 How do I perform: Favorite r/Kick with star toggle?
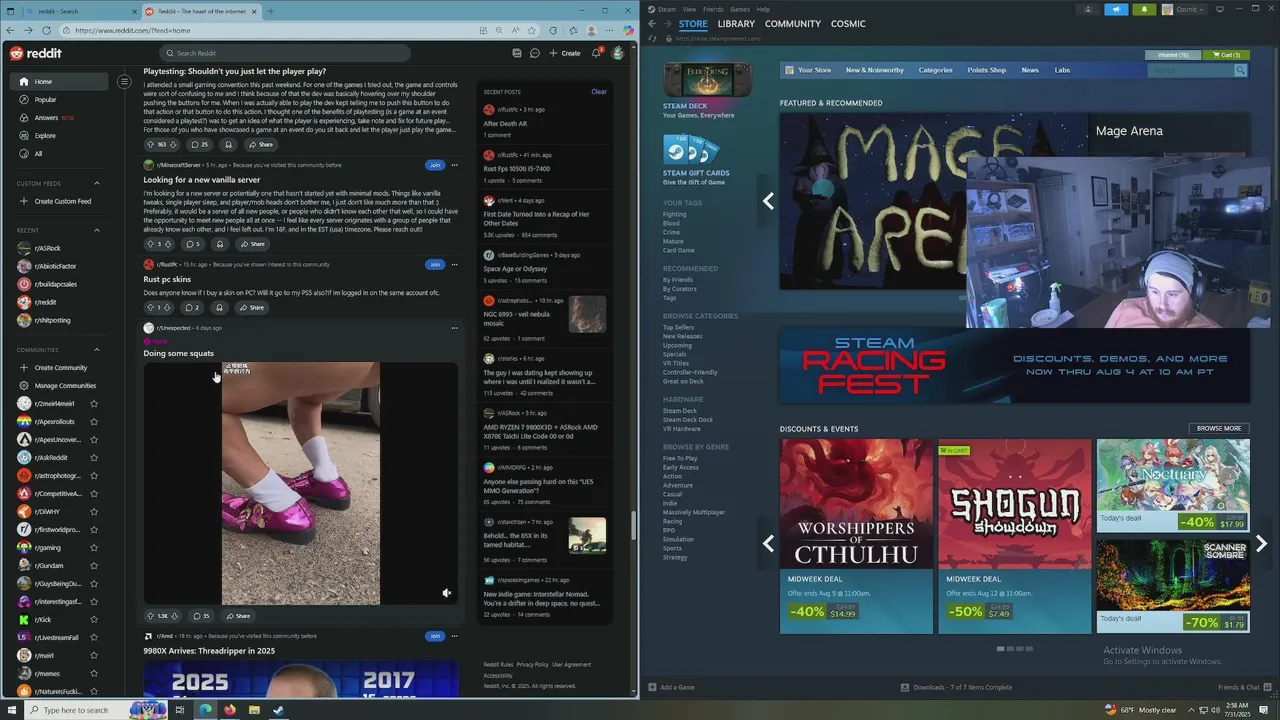coord(94,620)
